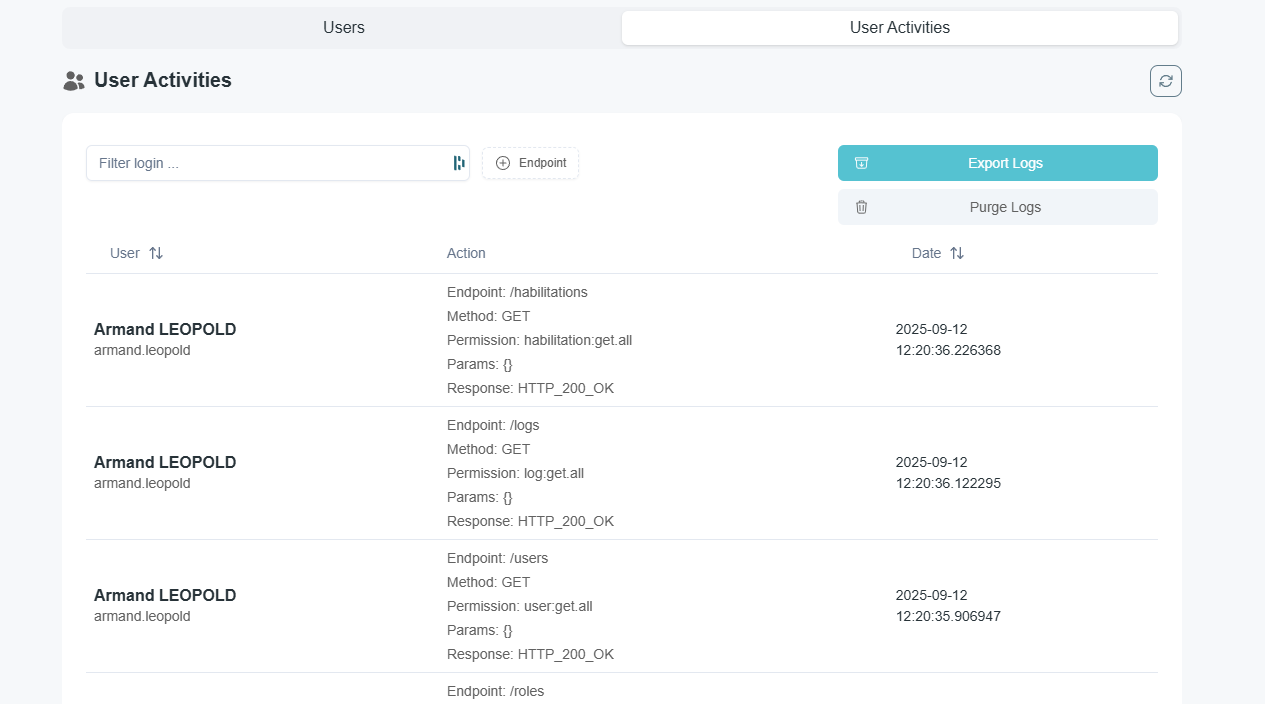Open the Endpoint filter option
Viewport: 1265px width, 704px height.
pyautogui.click(x=530, y=162)
